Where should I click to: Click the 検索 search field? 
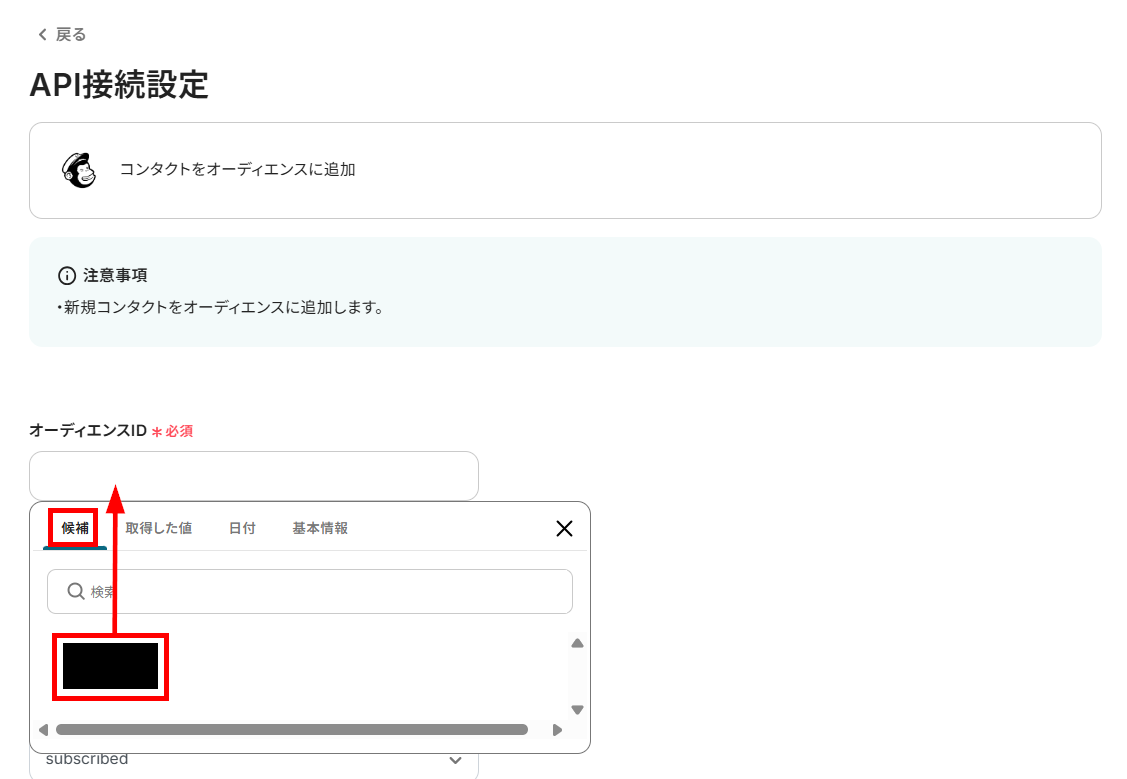click(x=310, y=591)
